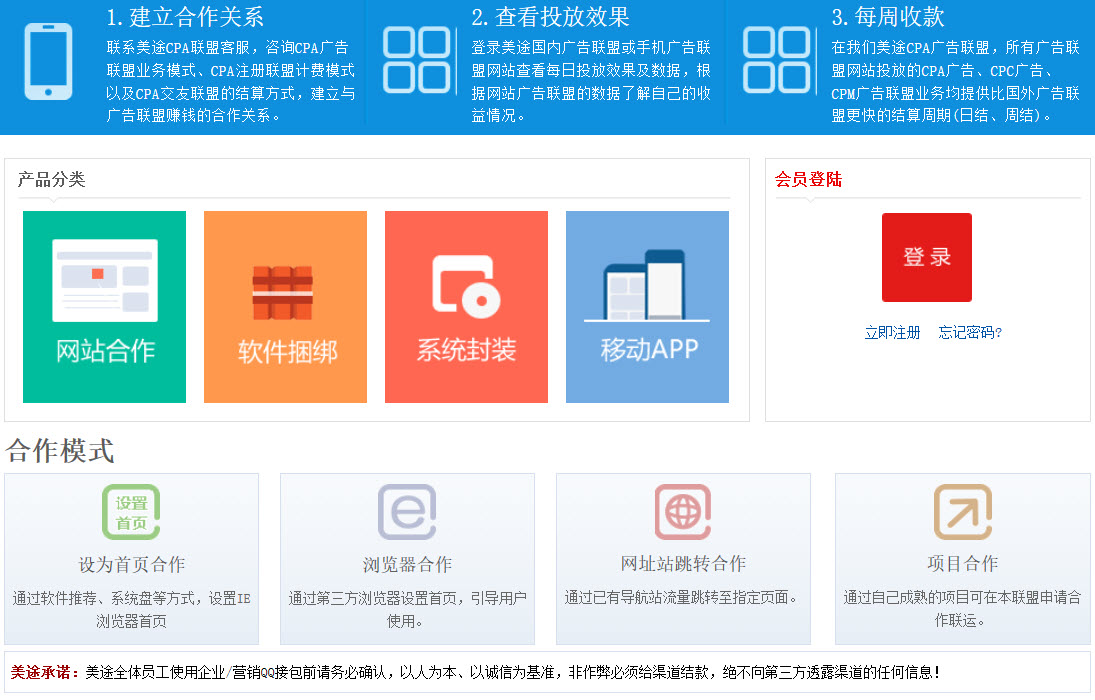Click the 忘记密码? link
Viewport: 1095px width, 700px height.
point(970,333)
